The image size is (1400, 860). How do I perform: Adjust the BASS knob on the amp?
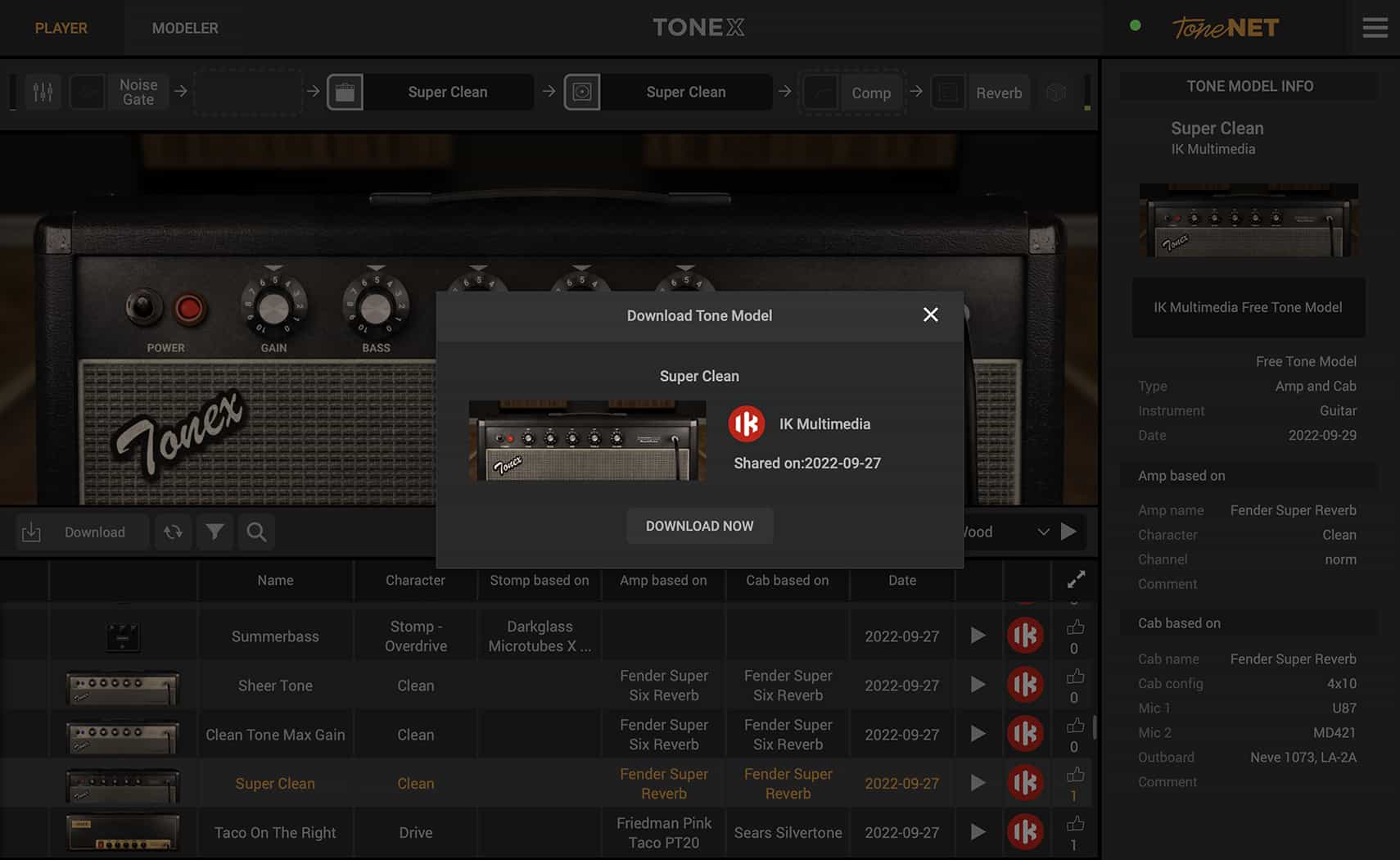point(376,308)
